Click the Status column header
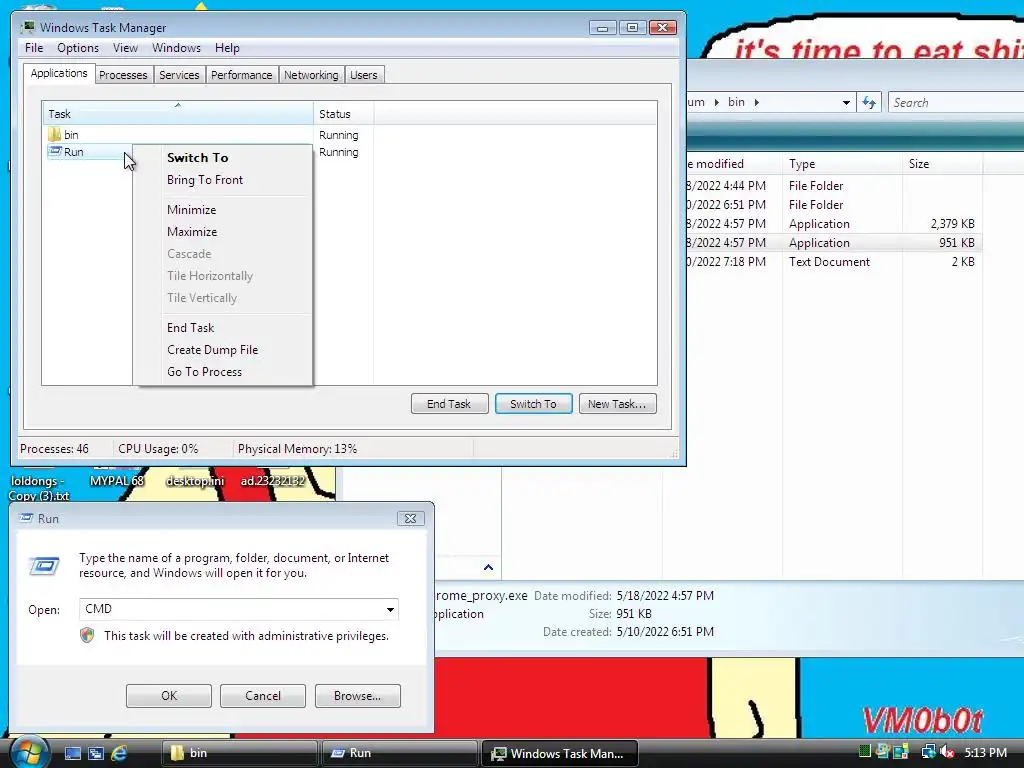Image resolution: width=1024 pixels, height=768 pixels. click(x=344, y=113)
